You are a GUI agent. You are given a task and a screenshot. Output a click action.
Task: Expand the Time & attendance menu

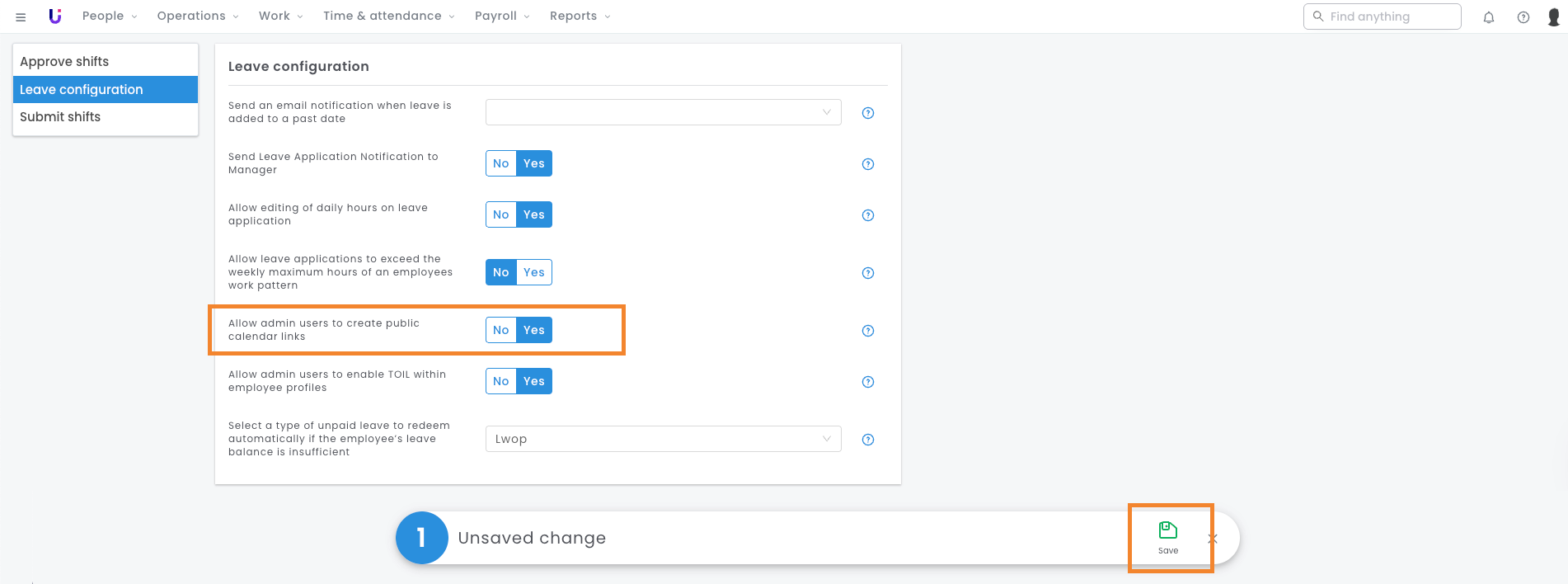click(x=388, y=16)
